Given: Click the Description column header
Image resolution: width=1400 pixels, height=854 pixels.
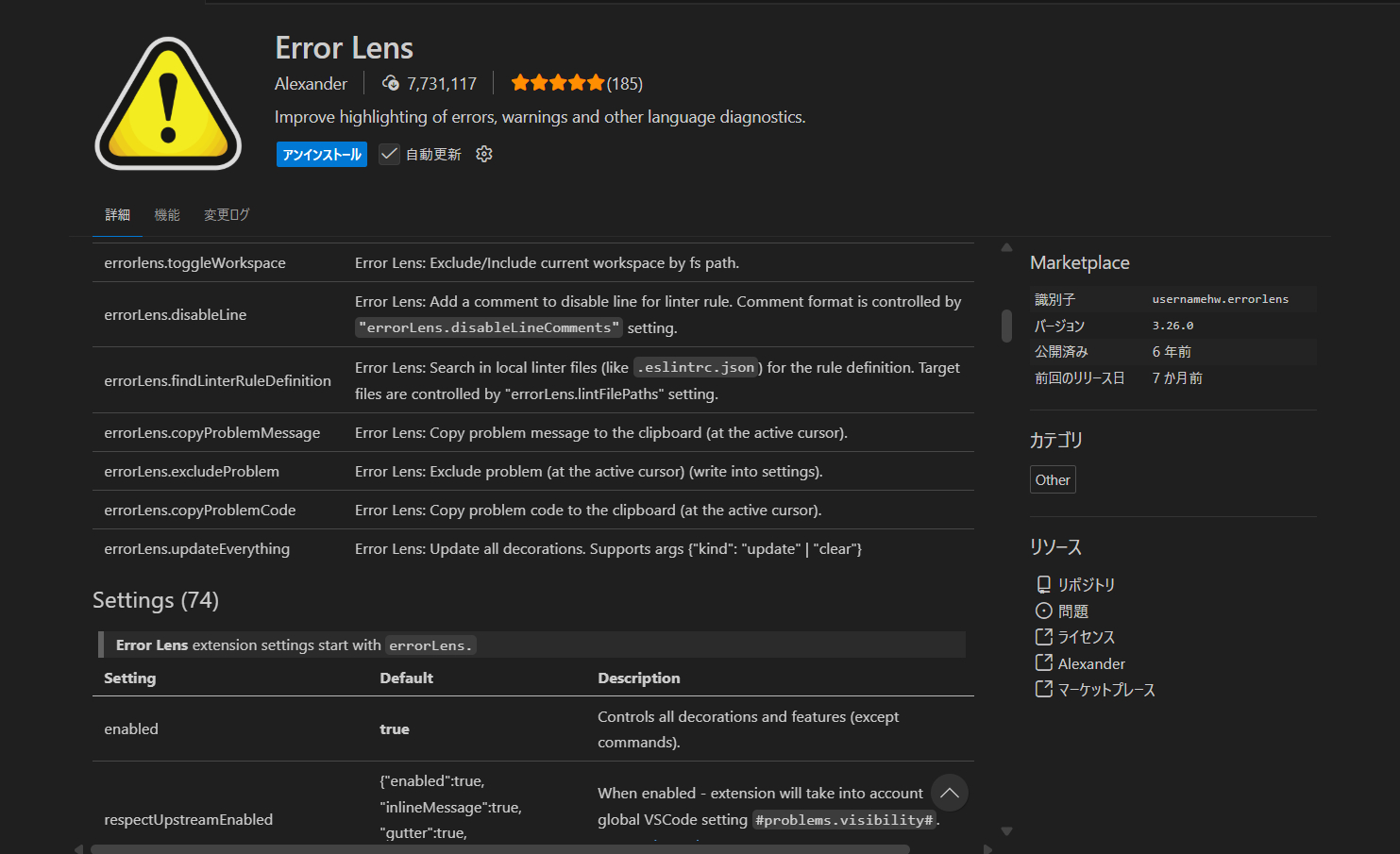Looking at the screenshot, I should [x=638, y=678].
